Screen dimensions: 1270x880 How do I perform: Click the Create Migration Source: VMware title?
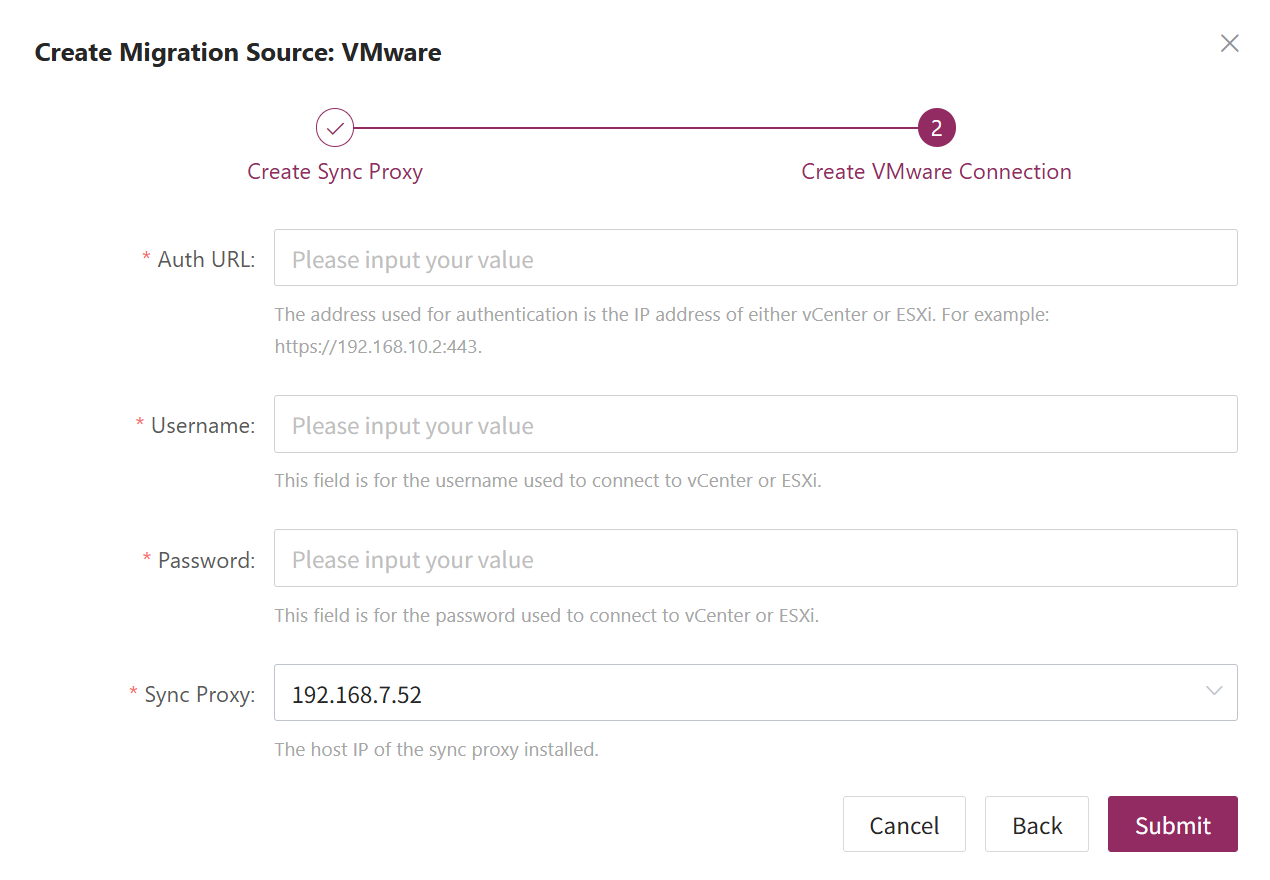pos(238,52)
